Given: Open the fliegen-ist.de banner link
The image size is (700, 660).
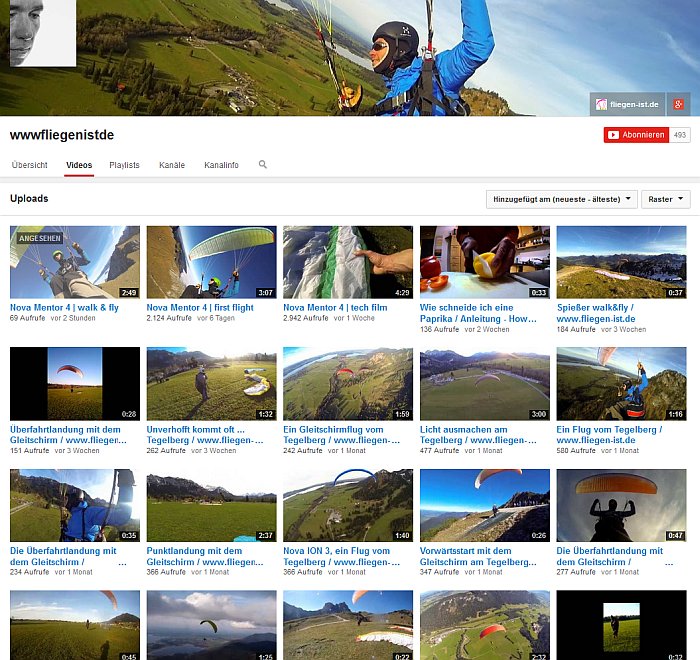Looking at the screenshot, I should click(627, 104).
